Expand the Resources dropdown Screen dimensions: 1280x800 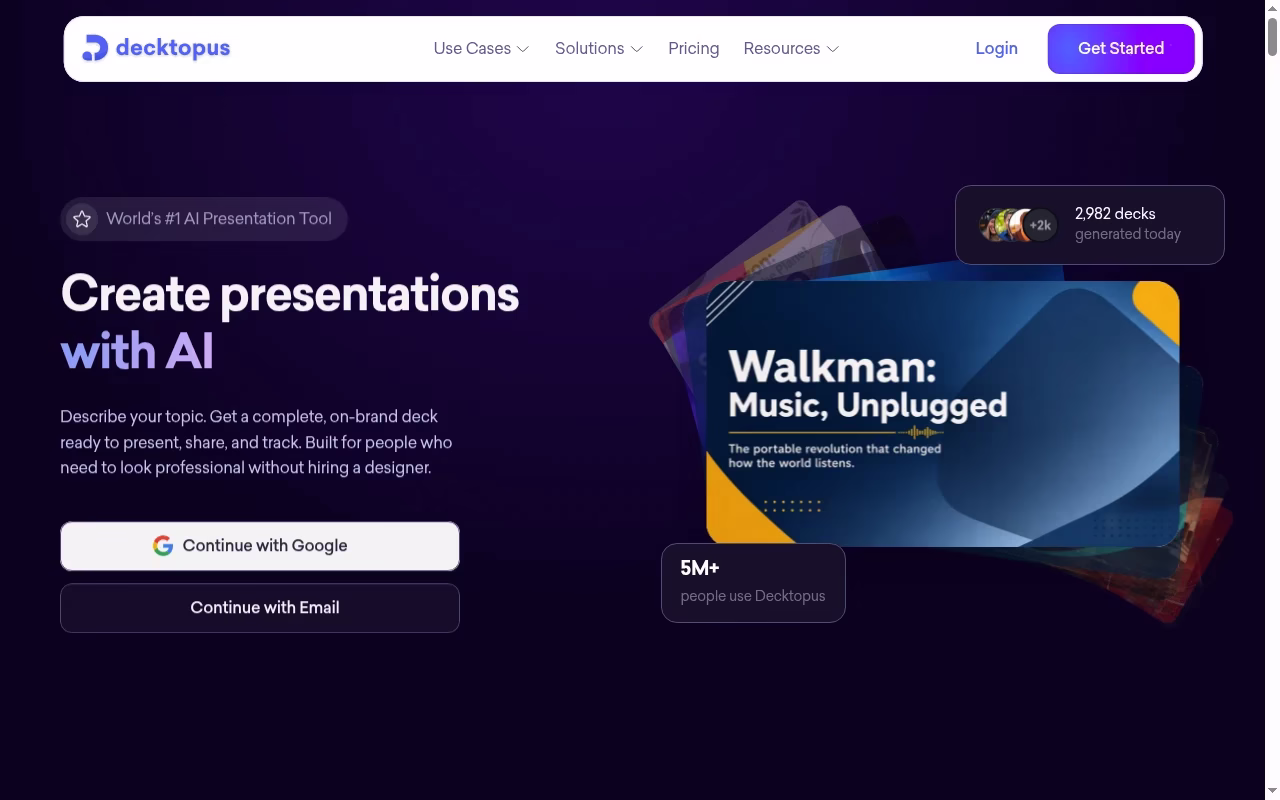[x=791, y=48]
